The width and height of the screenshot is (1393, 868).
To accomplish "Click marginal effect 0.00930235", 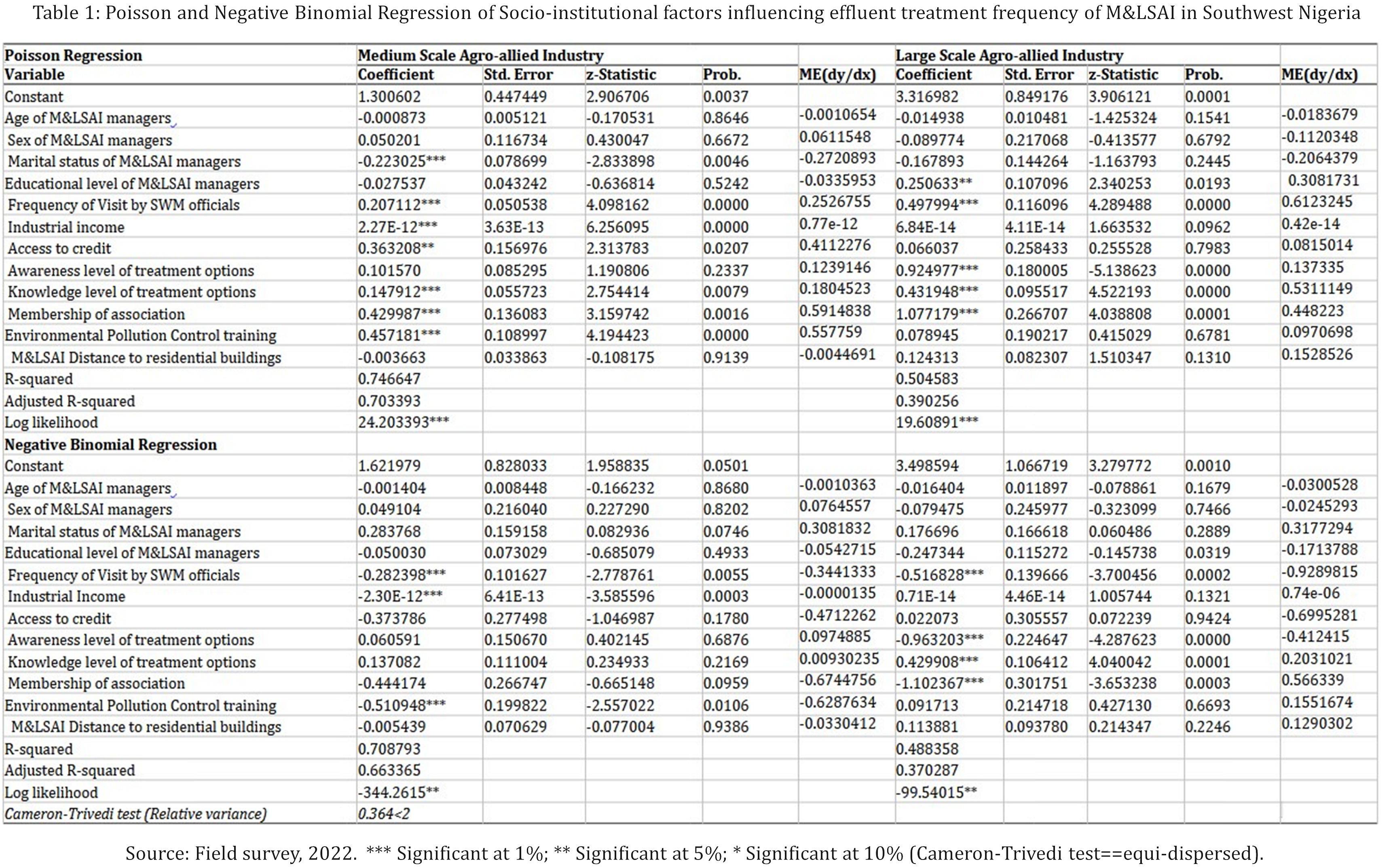I will [839, 659].
